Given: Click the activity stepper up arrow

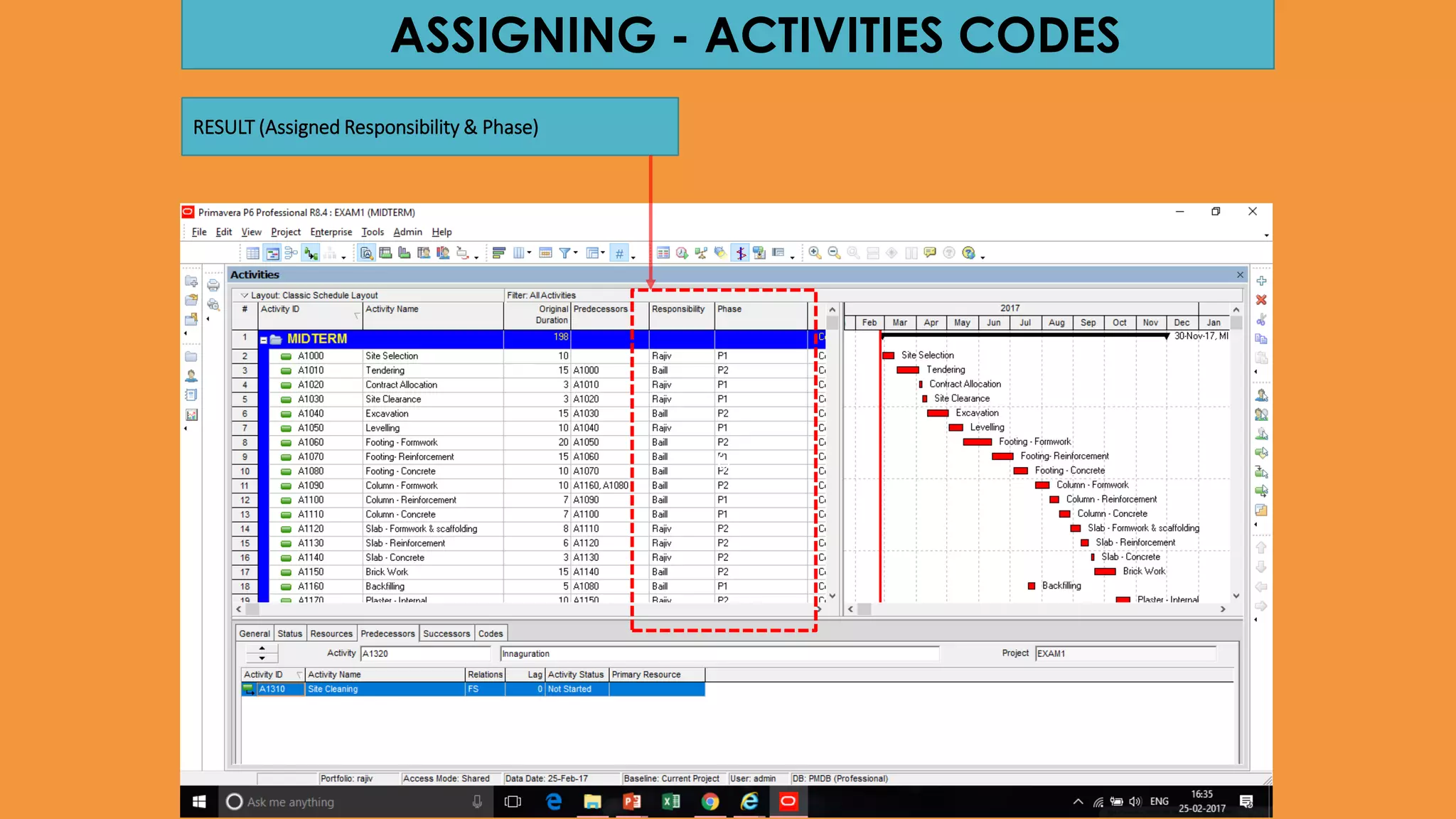Looking at the screenshot, I should coord(262,648).
